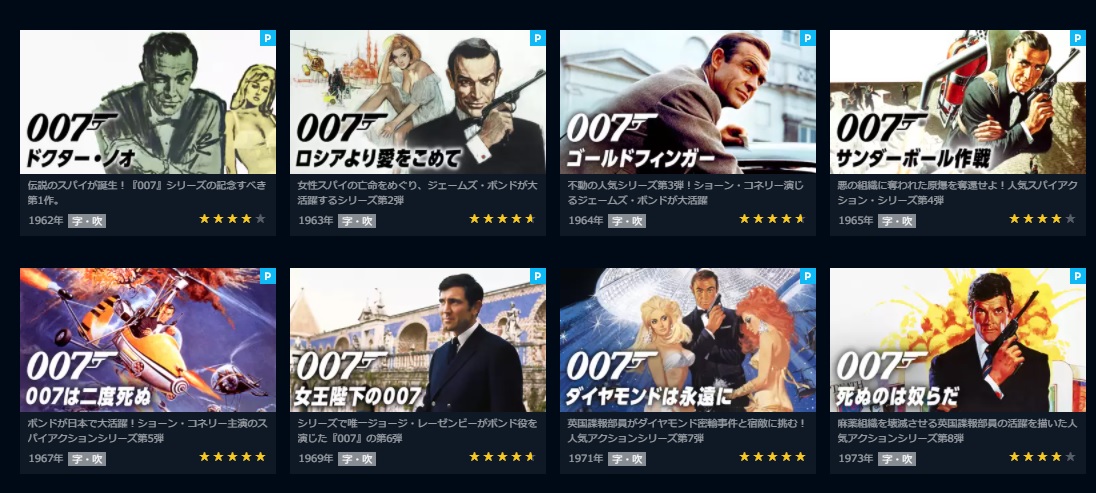
Task: Open the ドクター・ノオ movie poster
Action: tap(147, 102)
